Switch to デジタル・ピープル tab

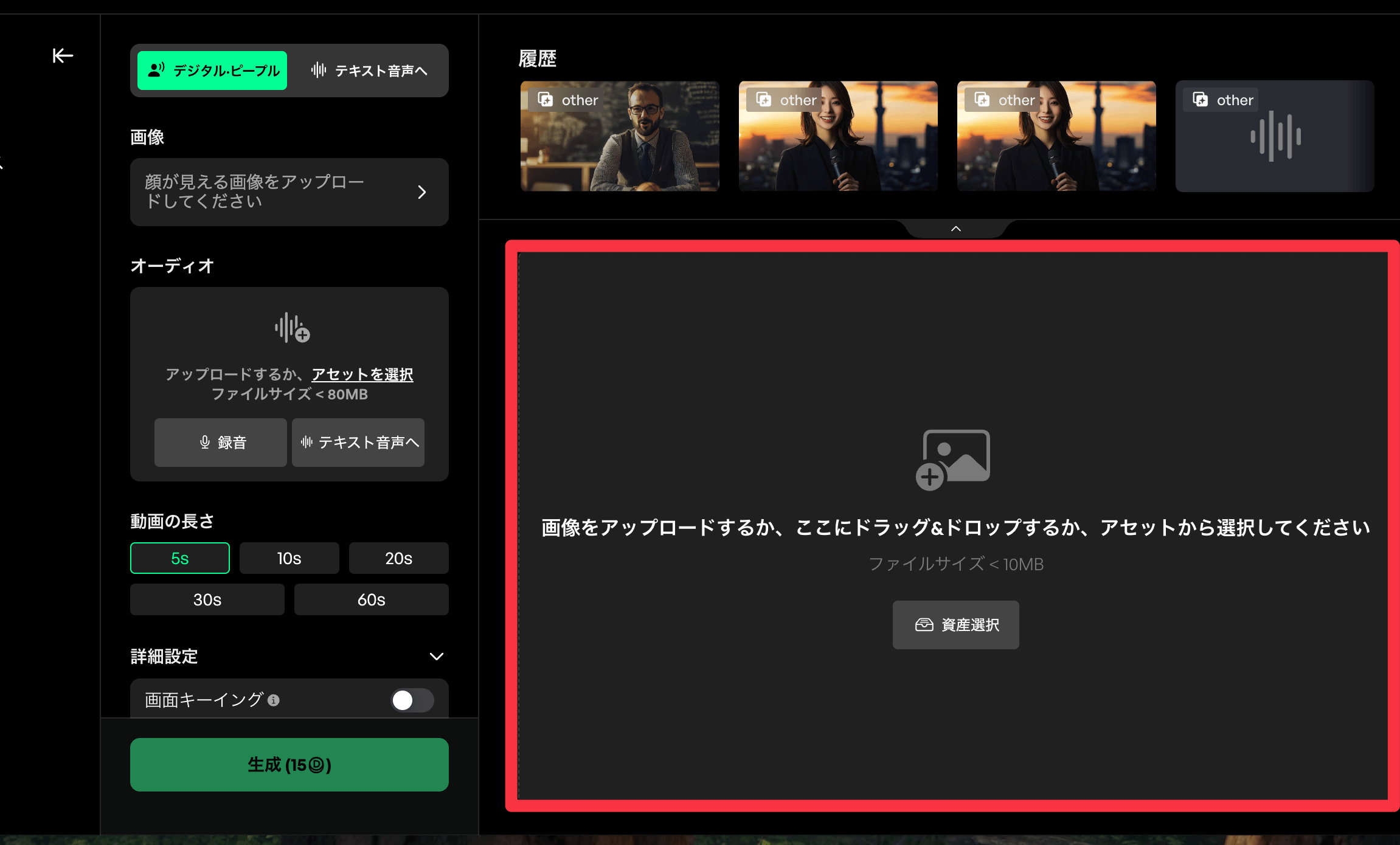[x=212, y=71]
